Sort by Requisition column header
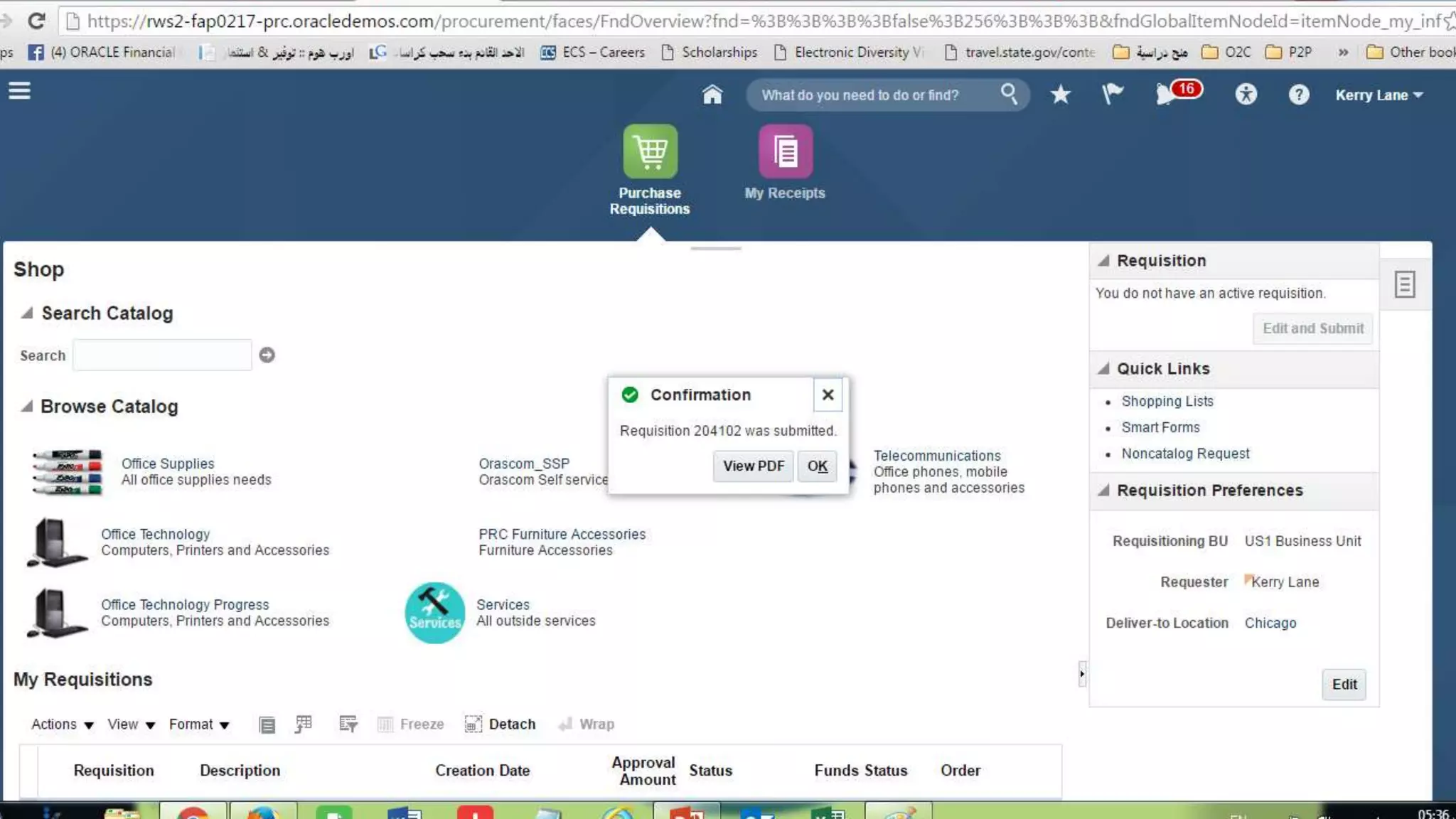Screen dimensions: 1456x819 pos(114,770)
